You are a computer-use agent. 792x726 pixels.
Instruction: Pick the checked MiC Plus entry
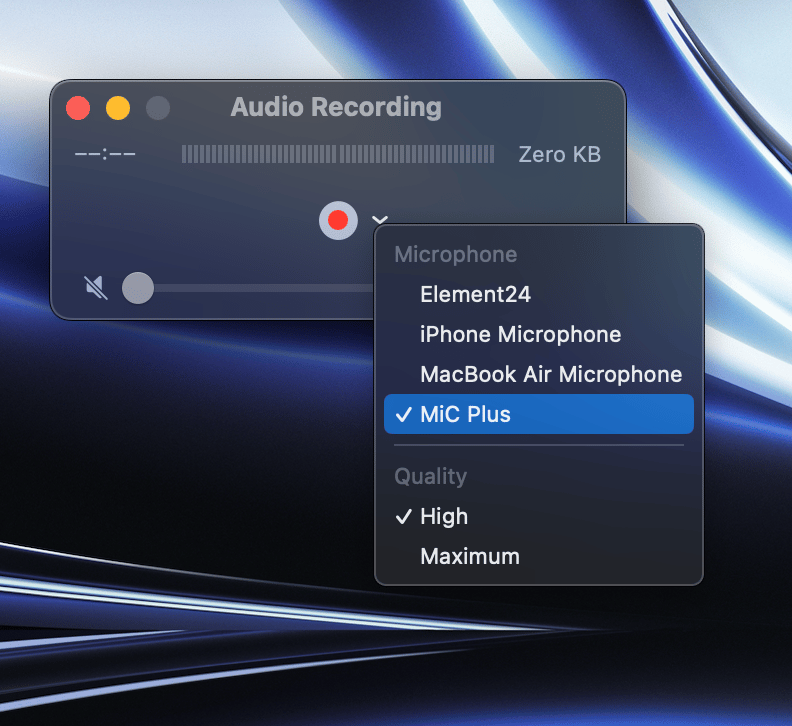pyautogui.click(x=538, y=414)
